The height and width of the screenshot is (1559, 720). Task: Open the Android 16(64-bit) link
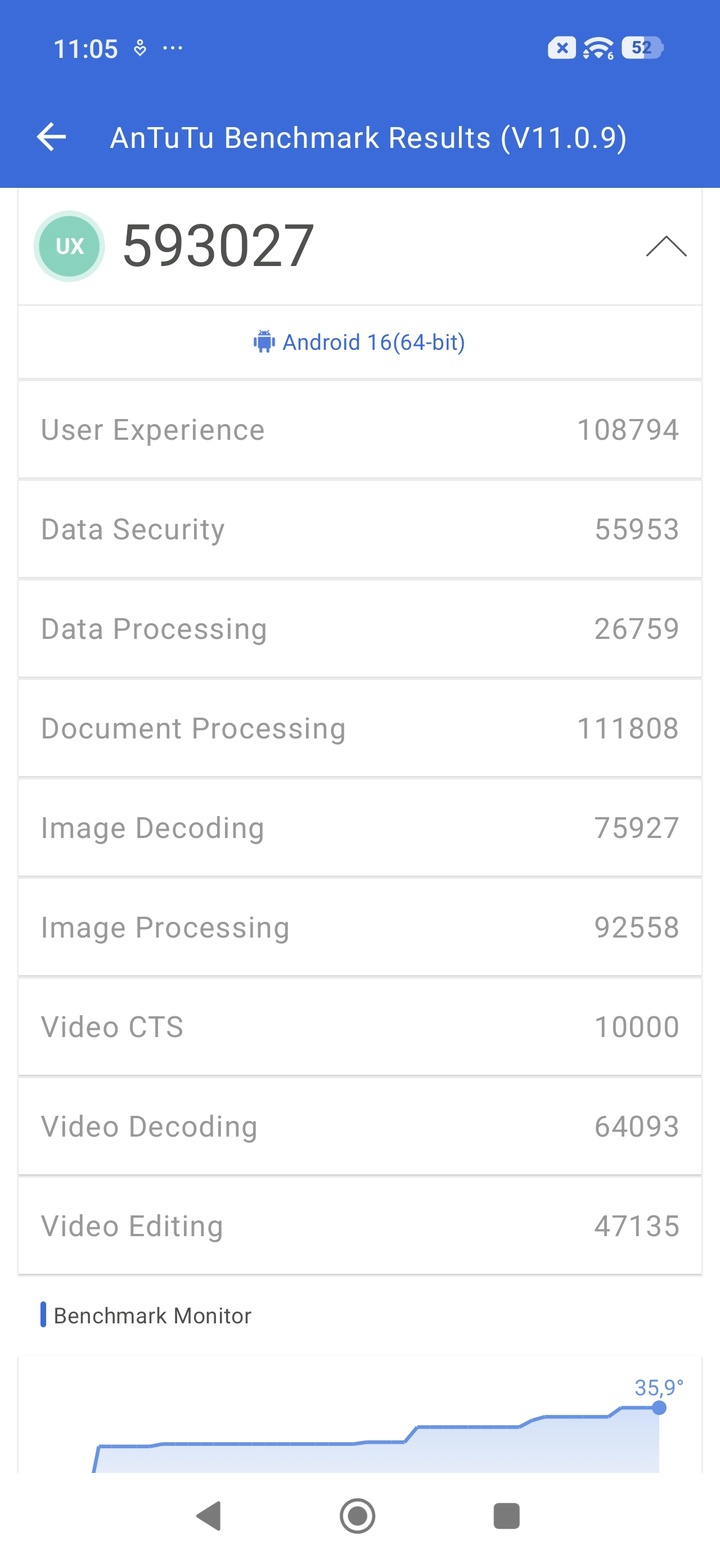(x=373, y=343)
